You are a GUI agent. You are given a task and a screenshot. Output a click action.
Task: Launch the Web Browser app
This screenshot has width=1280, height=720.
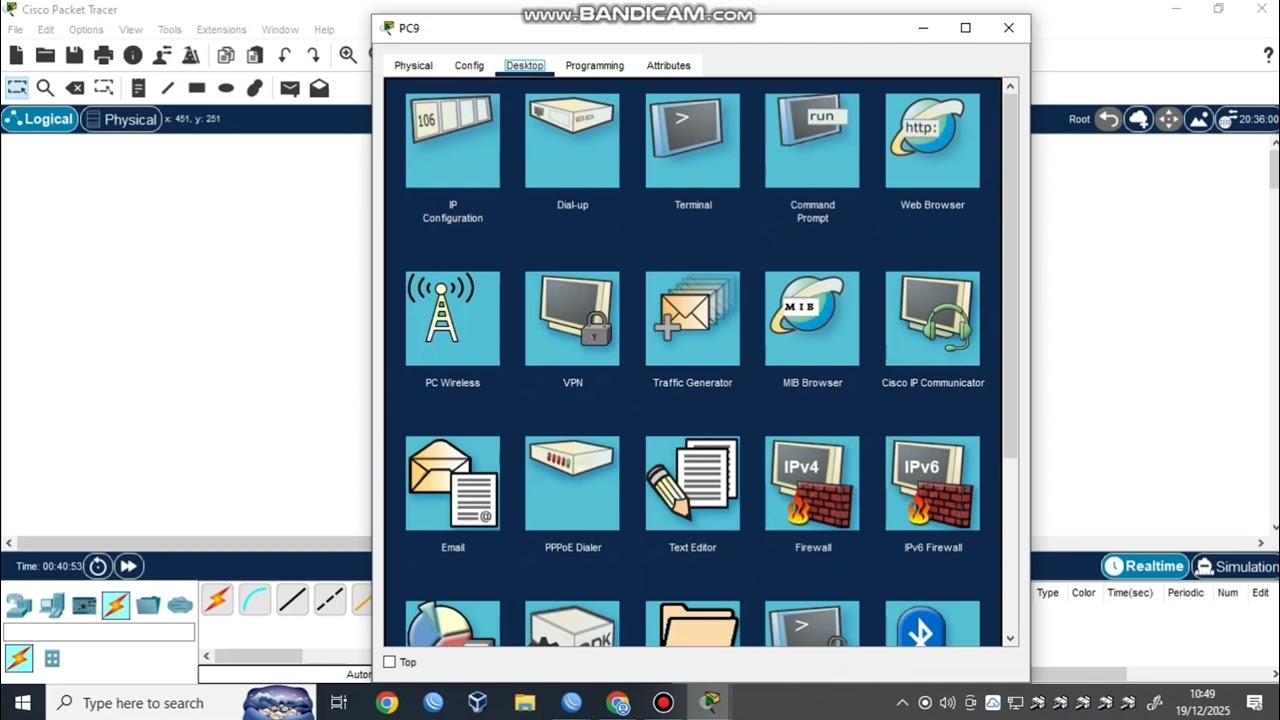pyautogui.click(x=932, y=141)
